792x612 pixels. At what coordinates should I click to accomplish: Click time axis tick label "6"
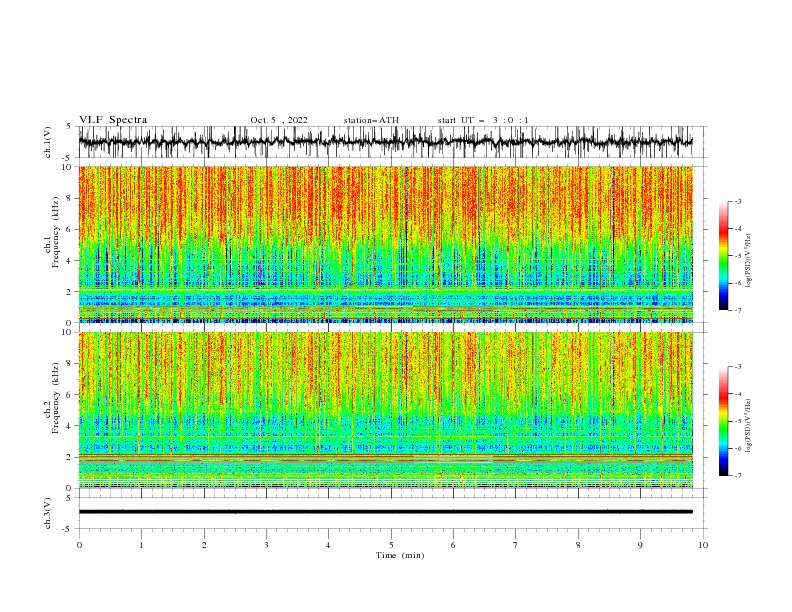pos(453,545)
